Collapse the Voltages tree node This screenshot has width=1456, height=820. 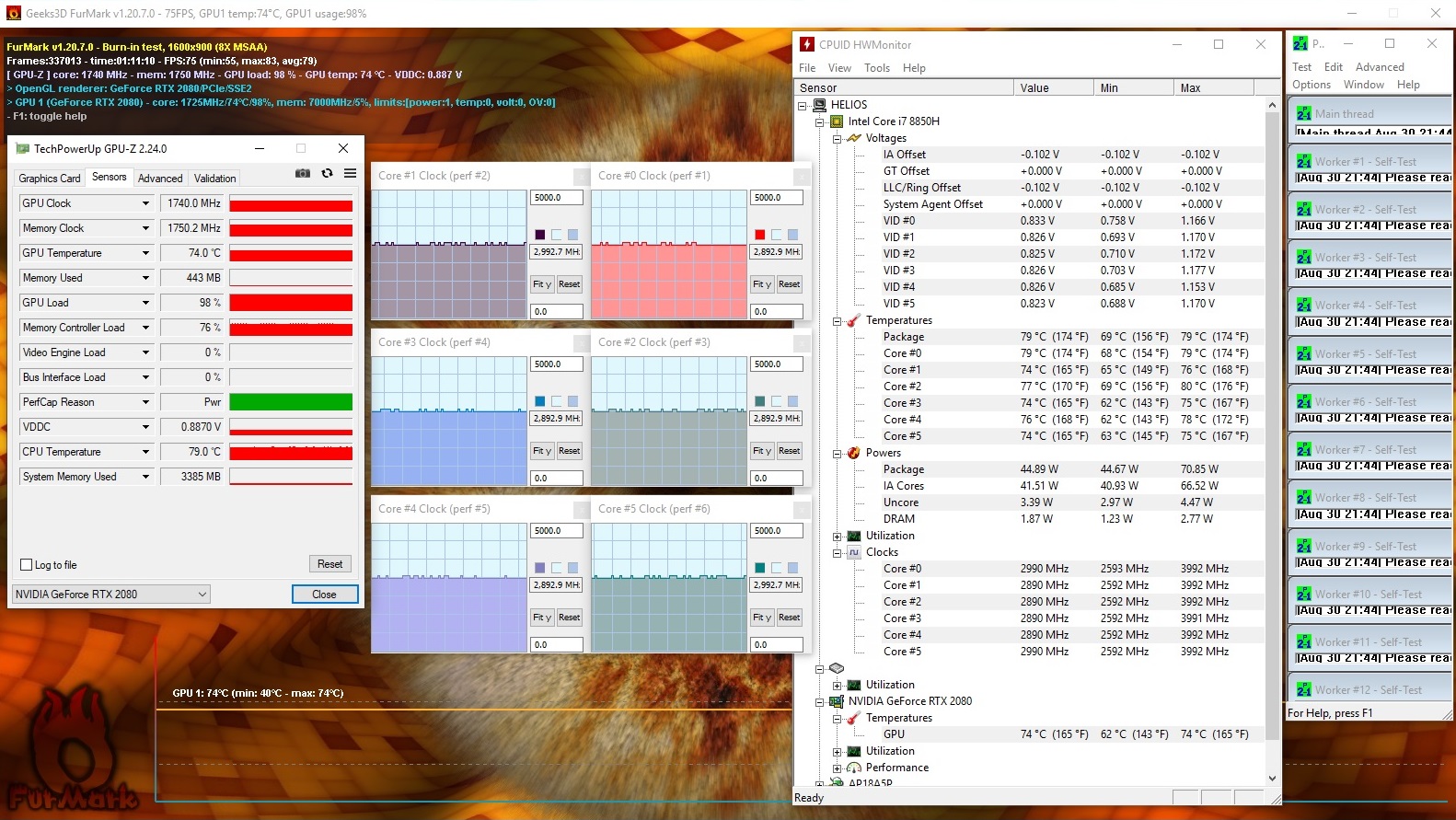837,138
